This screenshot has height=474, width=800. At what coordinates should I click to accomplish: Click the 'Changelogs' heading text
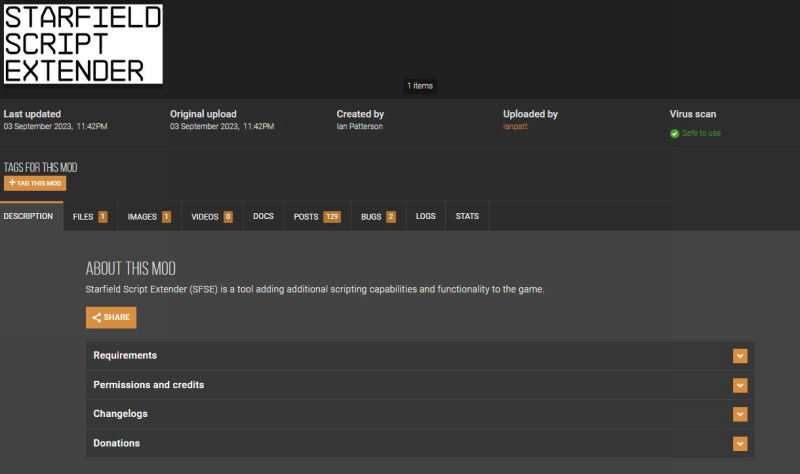[120, 414]
